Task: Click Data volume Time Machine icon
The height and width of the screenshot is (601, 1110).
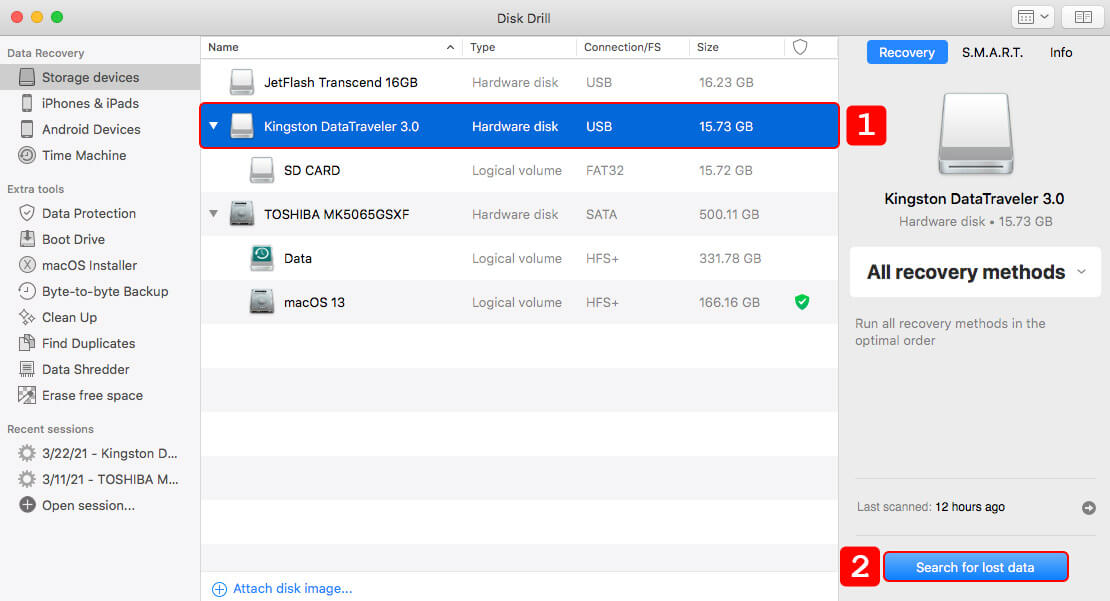Action: 262,258
